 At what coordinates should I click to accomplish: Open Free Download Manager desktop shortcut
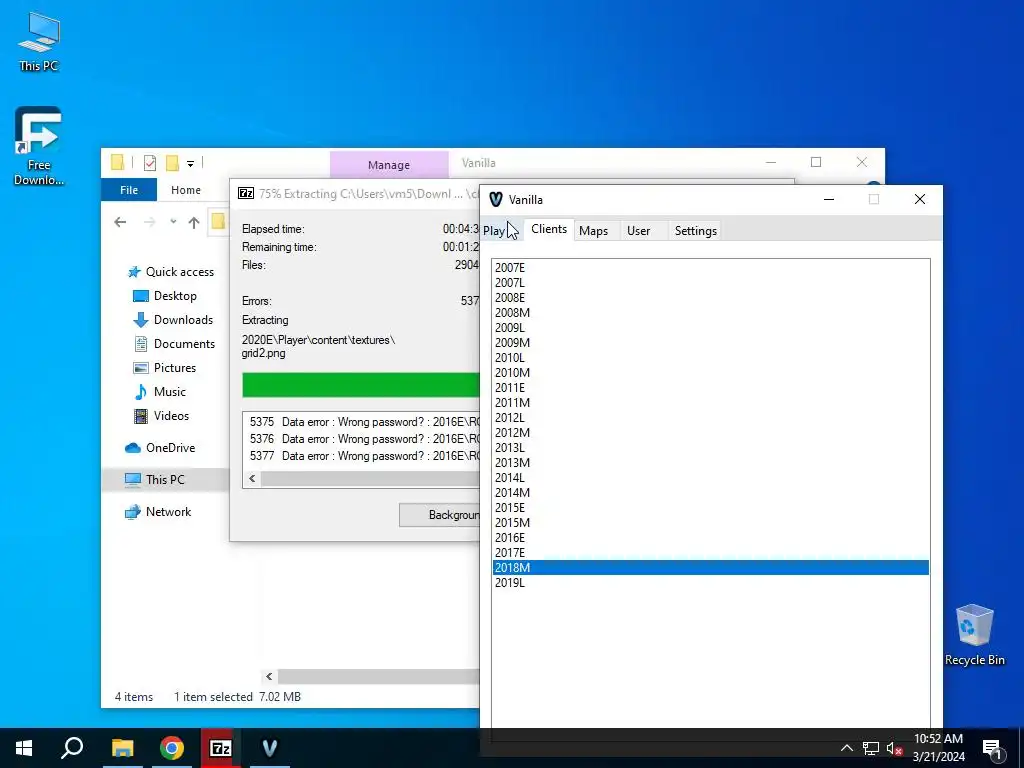[39, 145]
